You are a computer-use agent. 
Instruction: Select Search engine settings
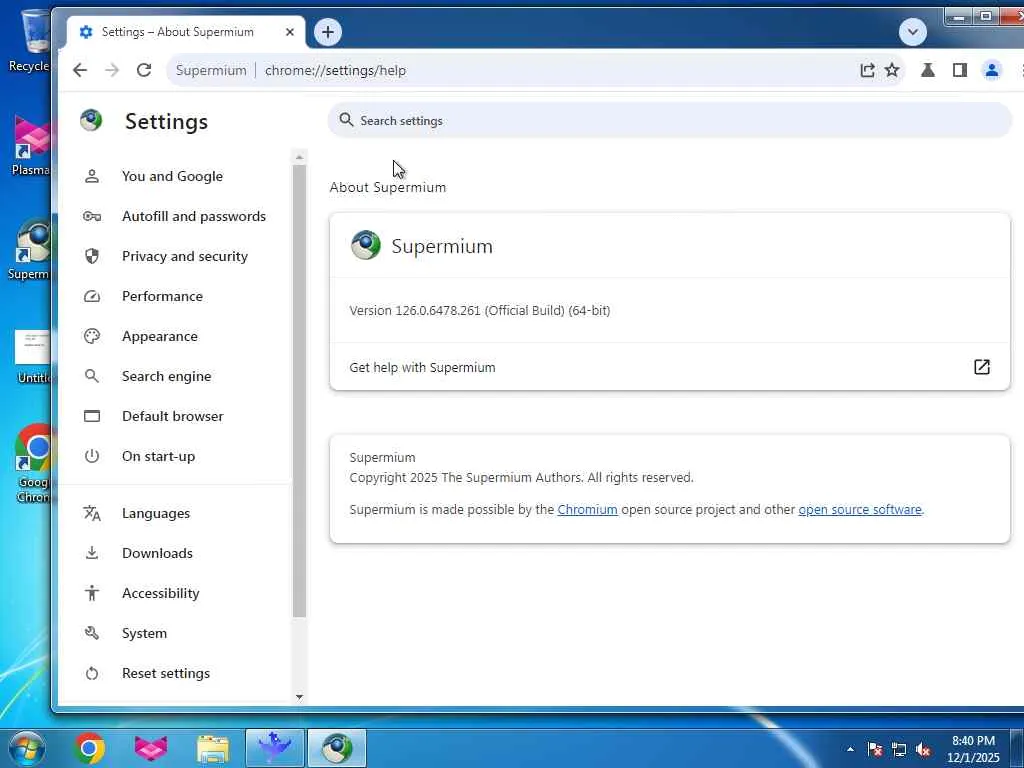click(167, 376)
